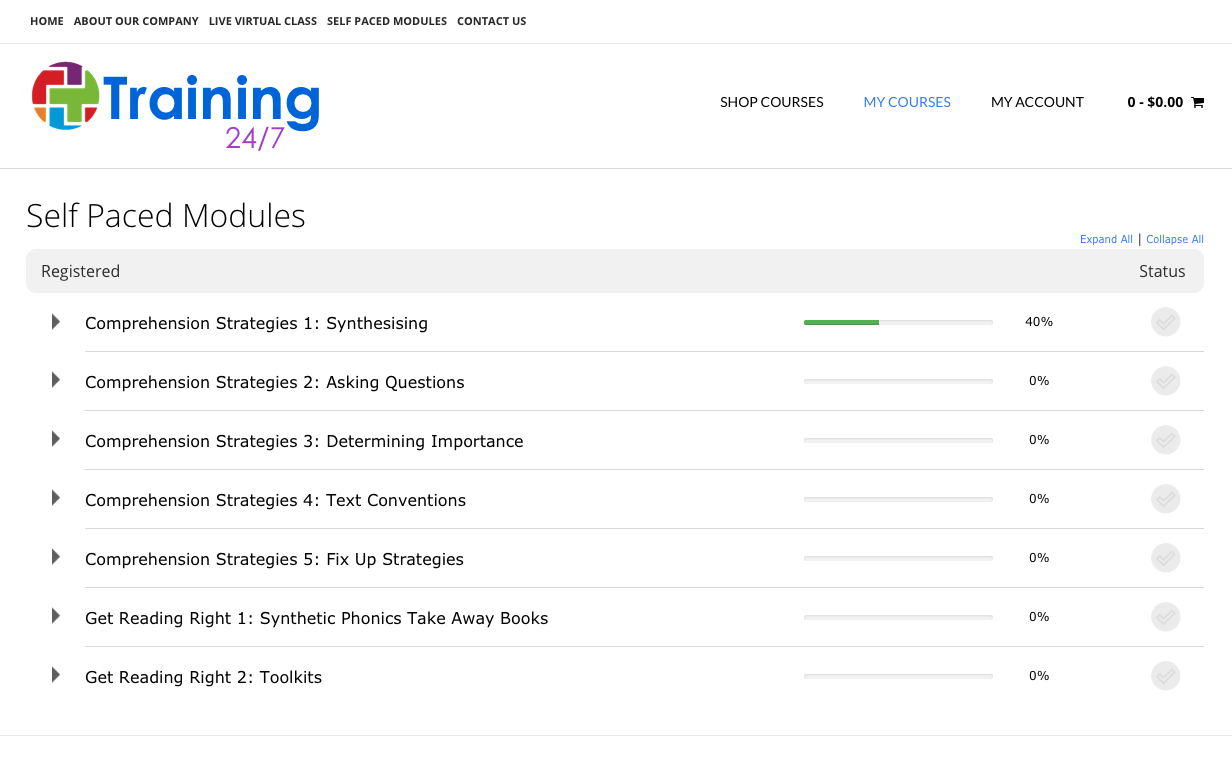Viewport: 1232px width, 757px height.
Task: Click the Expand All link
Action: 1106,240
